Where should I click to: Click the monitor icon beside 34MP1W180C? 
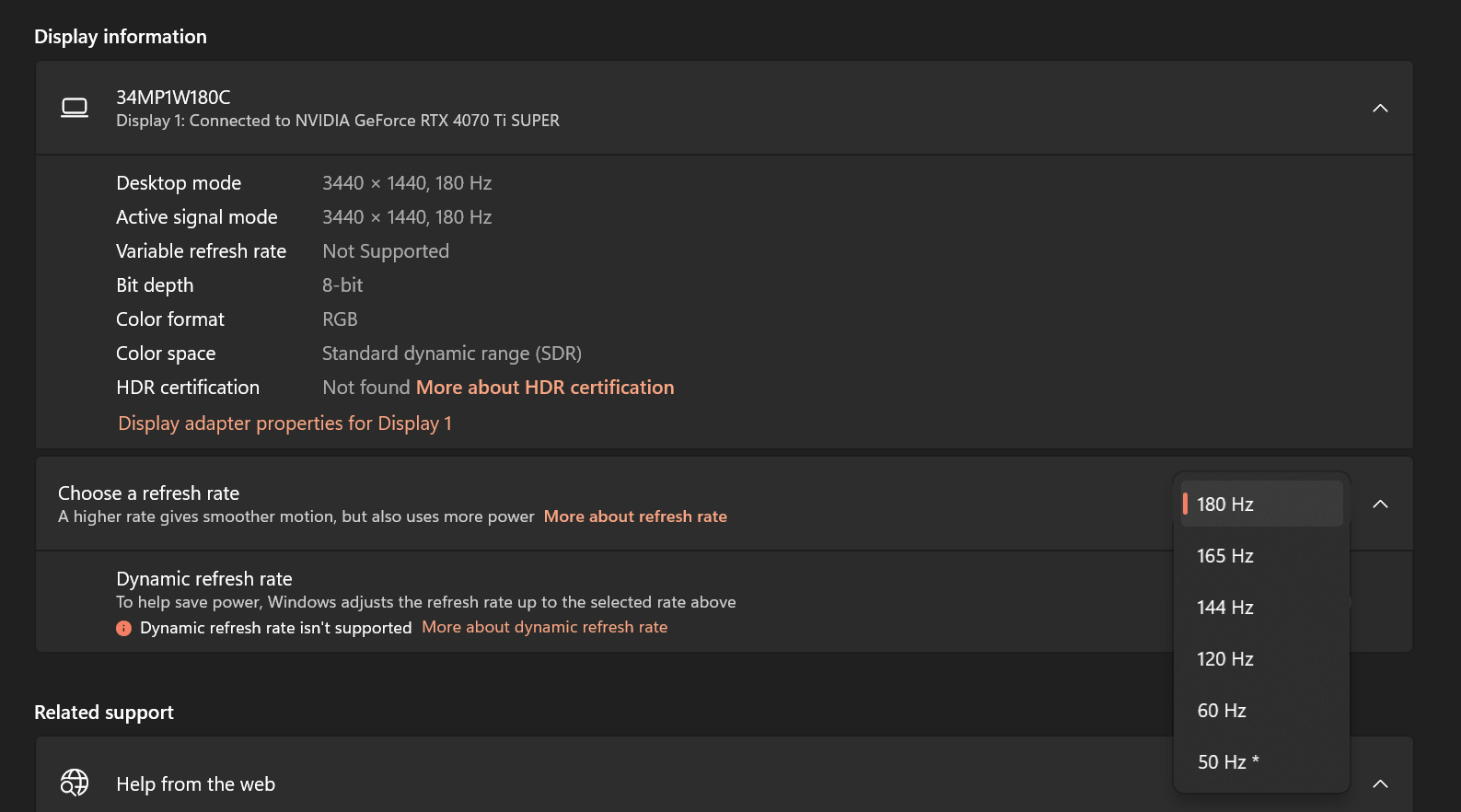(x=75, y=109)
